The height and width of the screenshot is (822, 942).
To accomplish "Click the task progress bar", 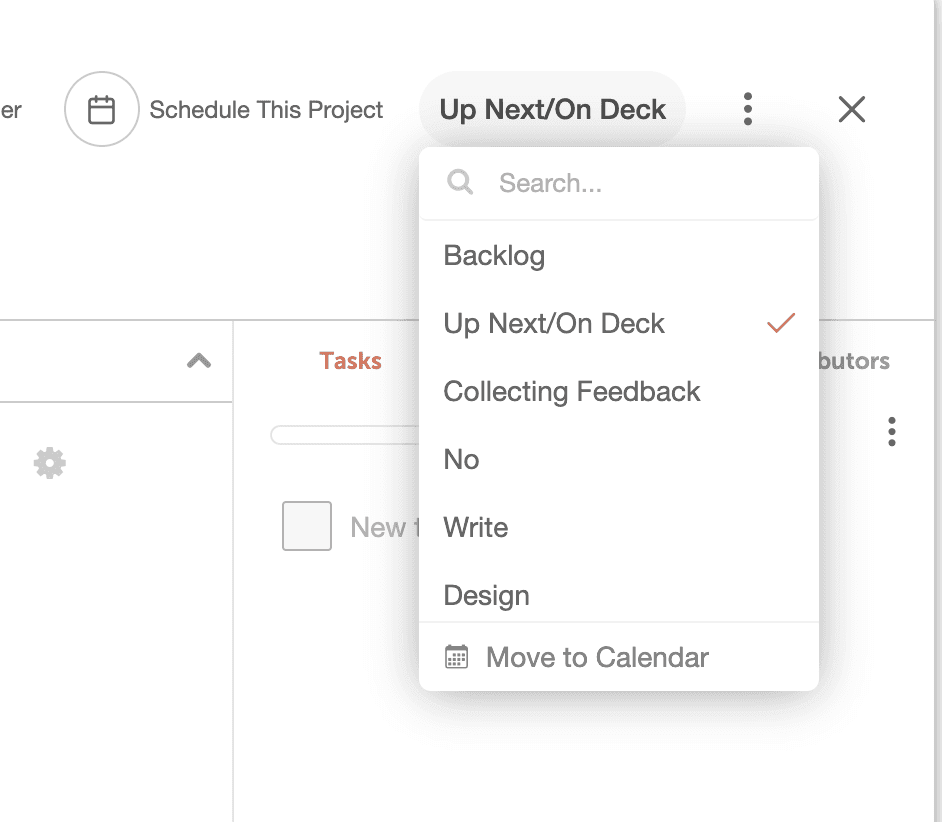I will (x=345, y=434).
